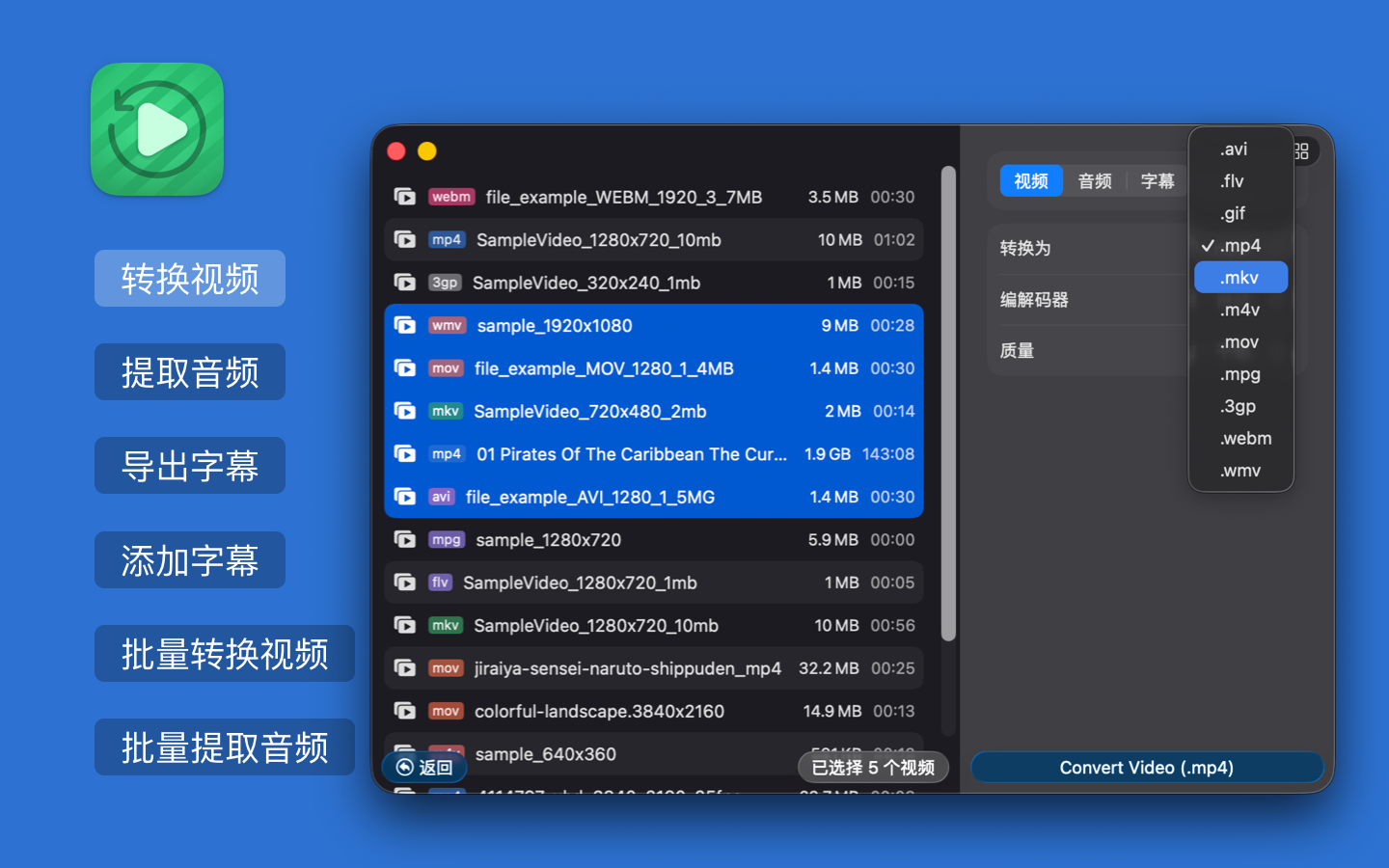The height and width of the screenshot is (868, 1389).
Task: Click the grid view icon at top right
Action: 1302,151
